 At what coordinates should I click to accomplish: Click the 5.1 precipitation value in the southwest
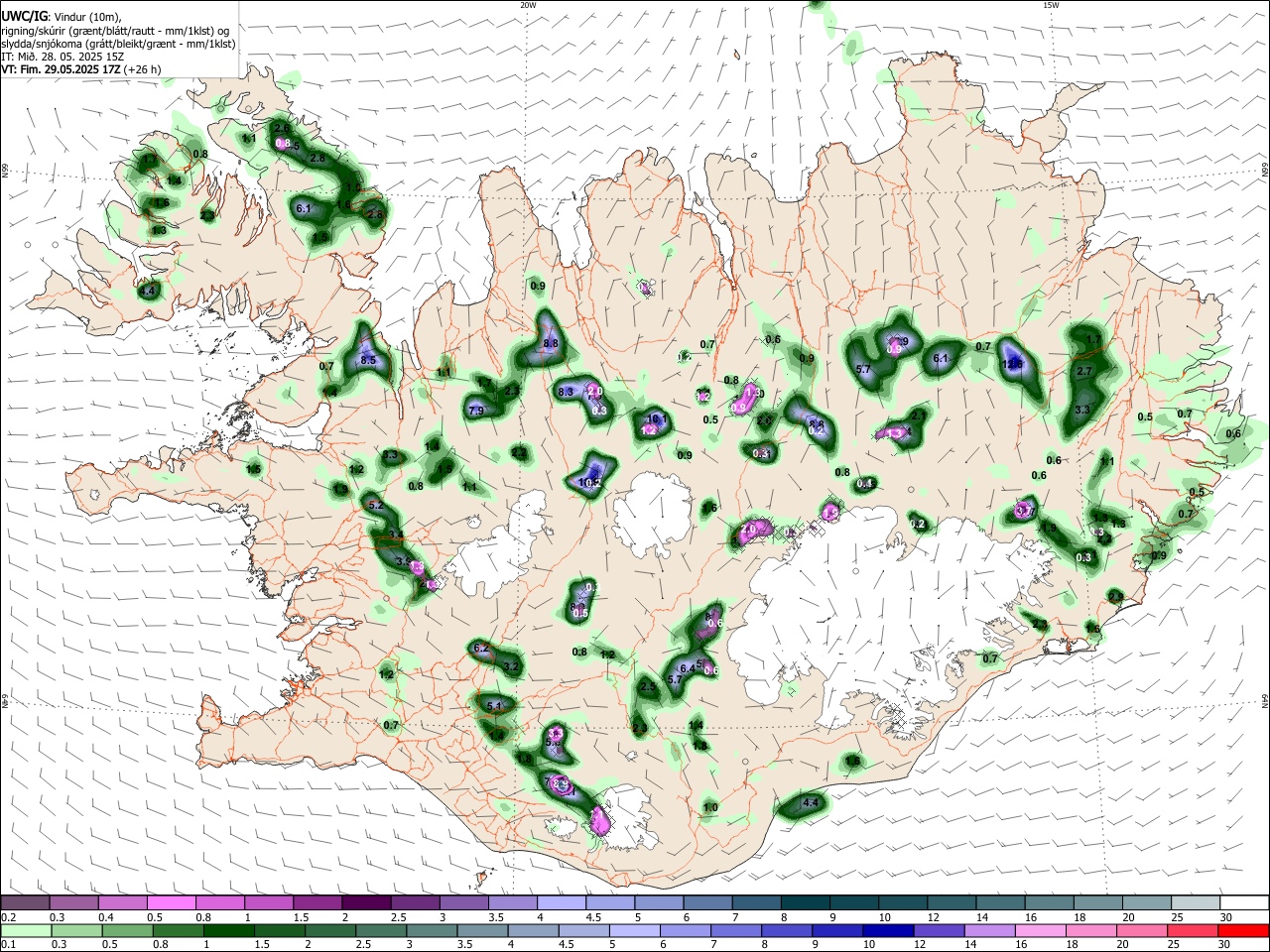click(x=495, y=705)
